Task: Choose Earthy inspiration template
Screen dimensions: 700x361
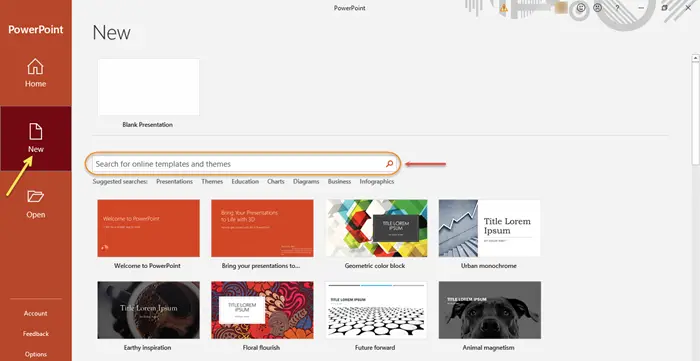Action: pos(148,310)
